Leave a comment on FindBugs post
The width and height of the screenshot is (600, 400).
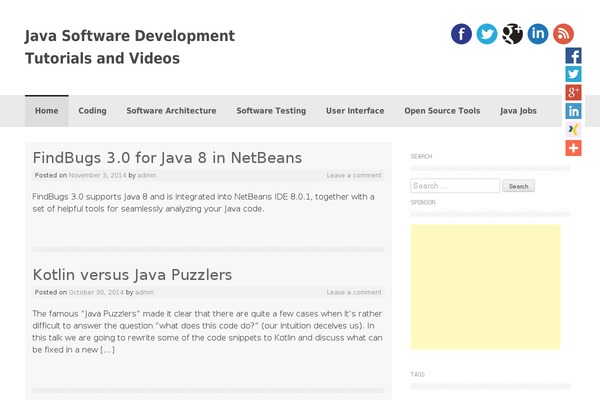tap(354, 175)
